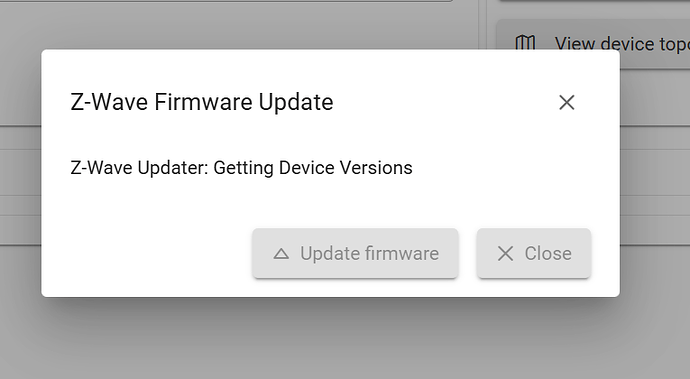Image resolution: width=690 pixels, height=379 pixels.
Task: Click the upward triangle firmware icon
Action: point(281,254)
